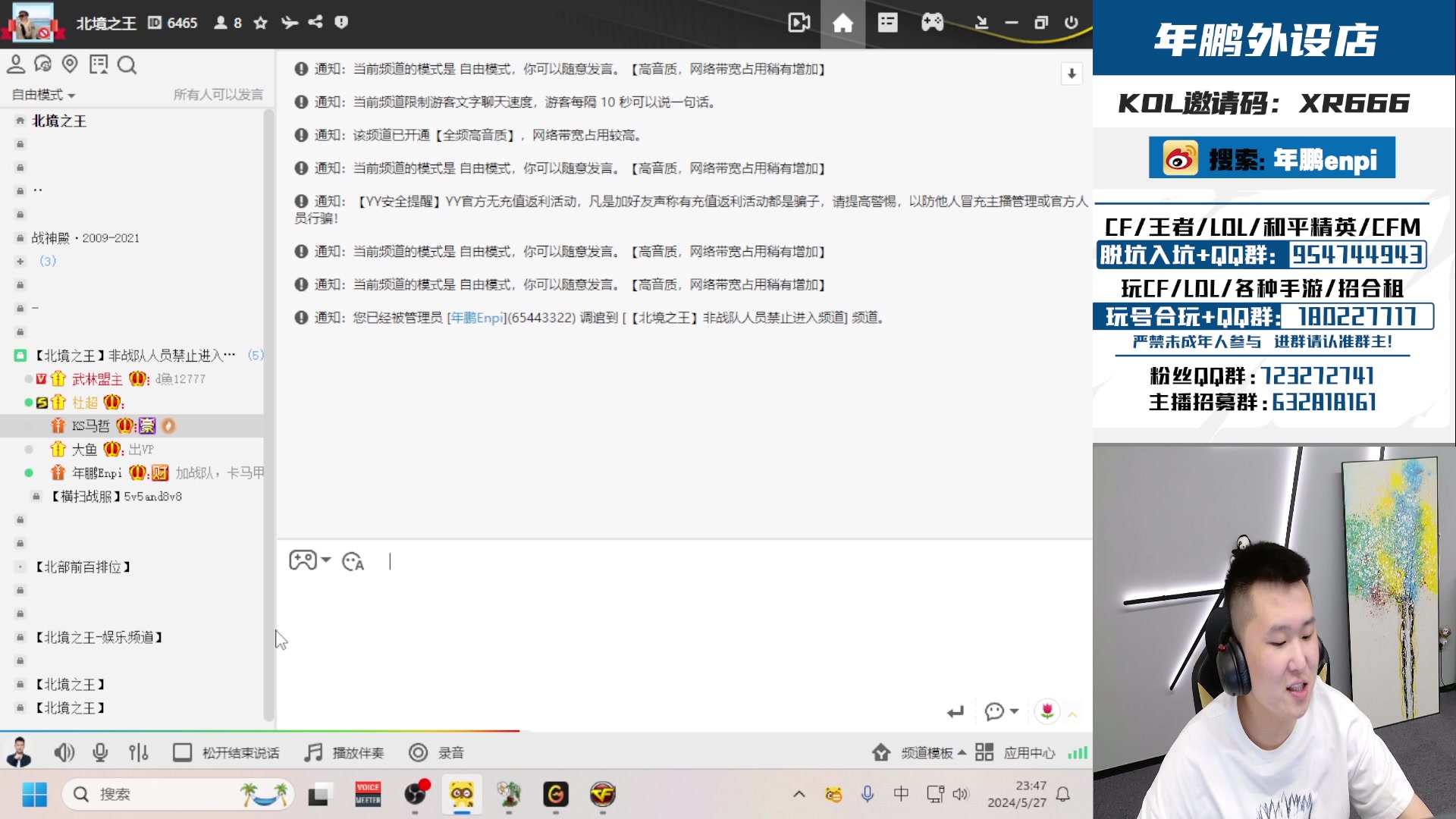Click the 播放伴奏 accompaniment button
This screenshot has width=1456, height=819.
[344, 752]
